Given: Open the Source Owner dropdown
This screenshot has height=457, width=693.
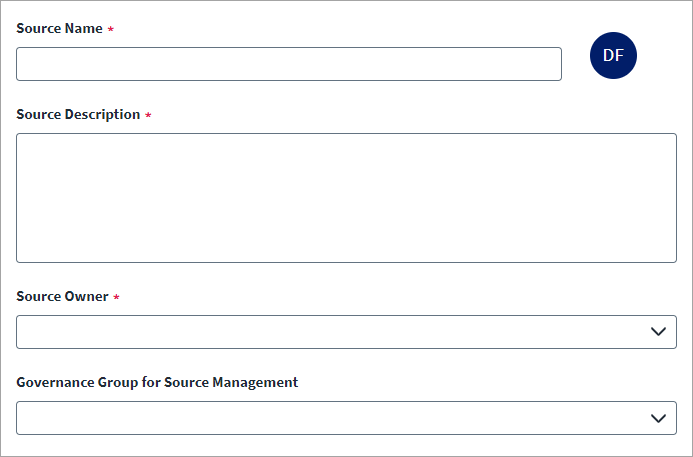Looking at the screenshot, I should click(x=346, y=332).
